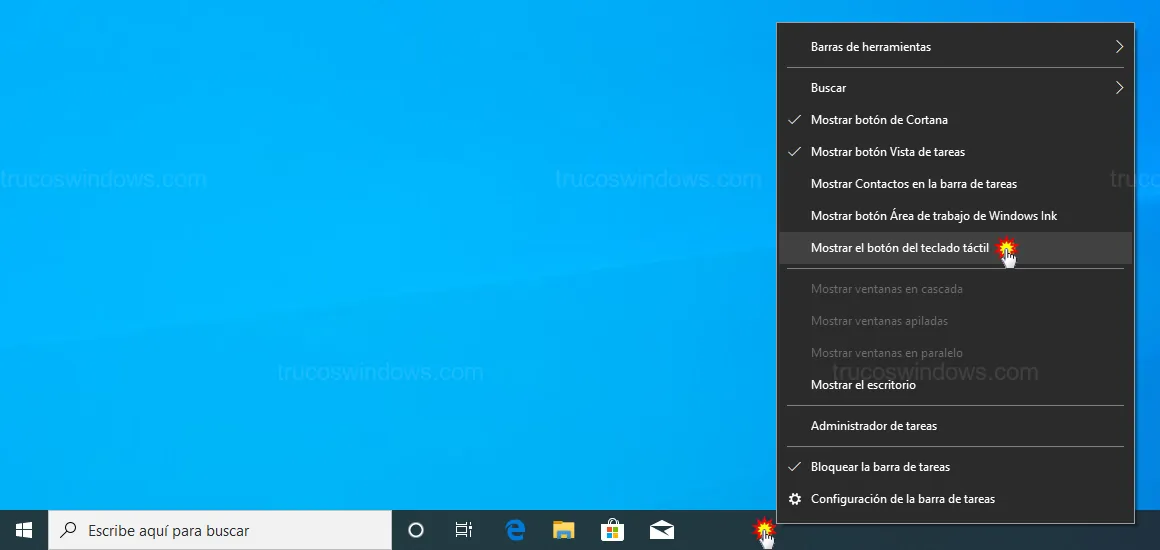Image resolution: width=1160 pixels, height=550 pixels.
Task: Click Mostrar el escritorio
Action: tap(862, 385)
